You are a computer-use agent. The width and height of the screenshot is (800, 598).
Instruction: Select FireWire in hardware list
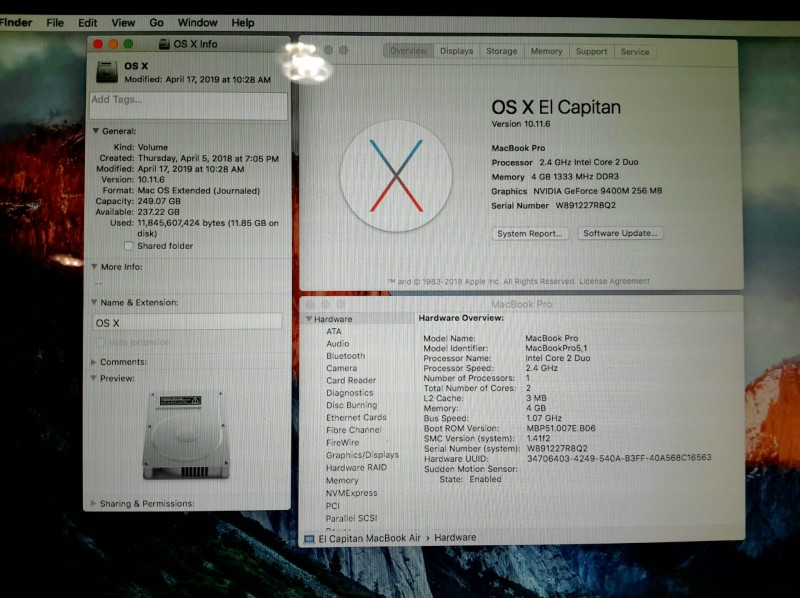coord(342,442)
